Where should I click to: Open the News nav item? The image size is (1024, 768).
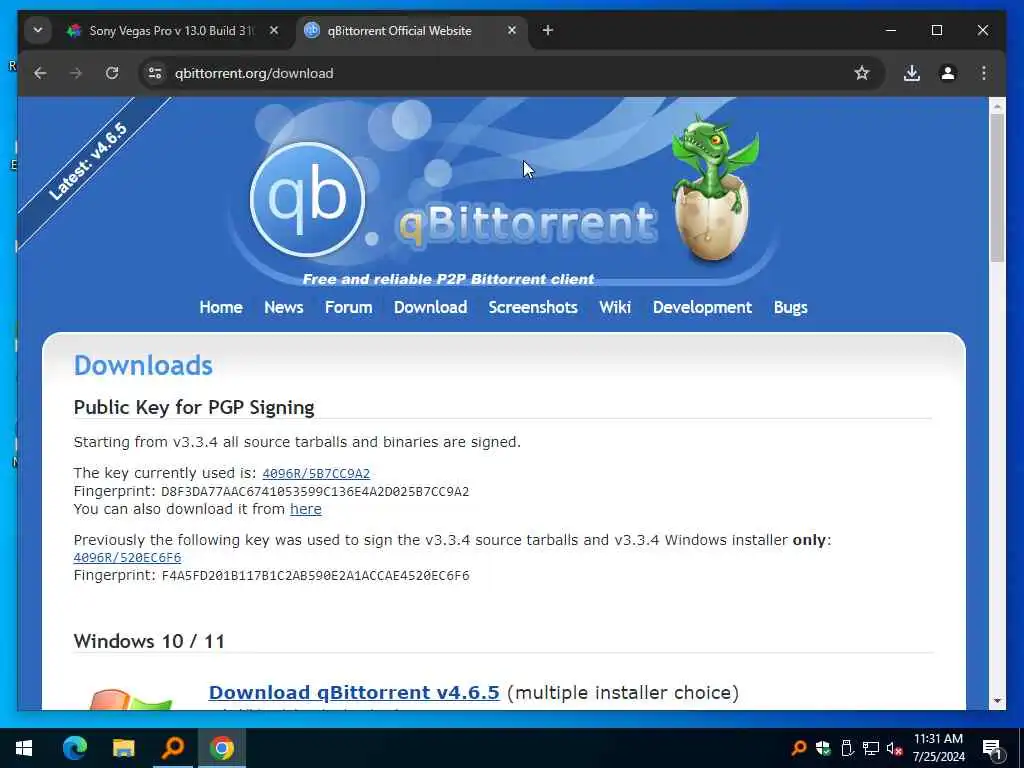pyautogui.click(x=283, y=307)
